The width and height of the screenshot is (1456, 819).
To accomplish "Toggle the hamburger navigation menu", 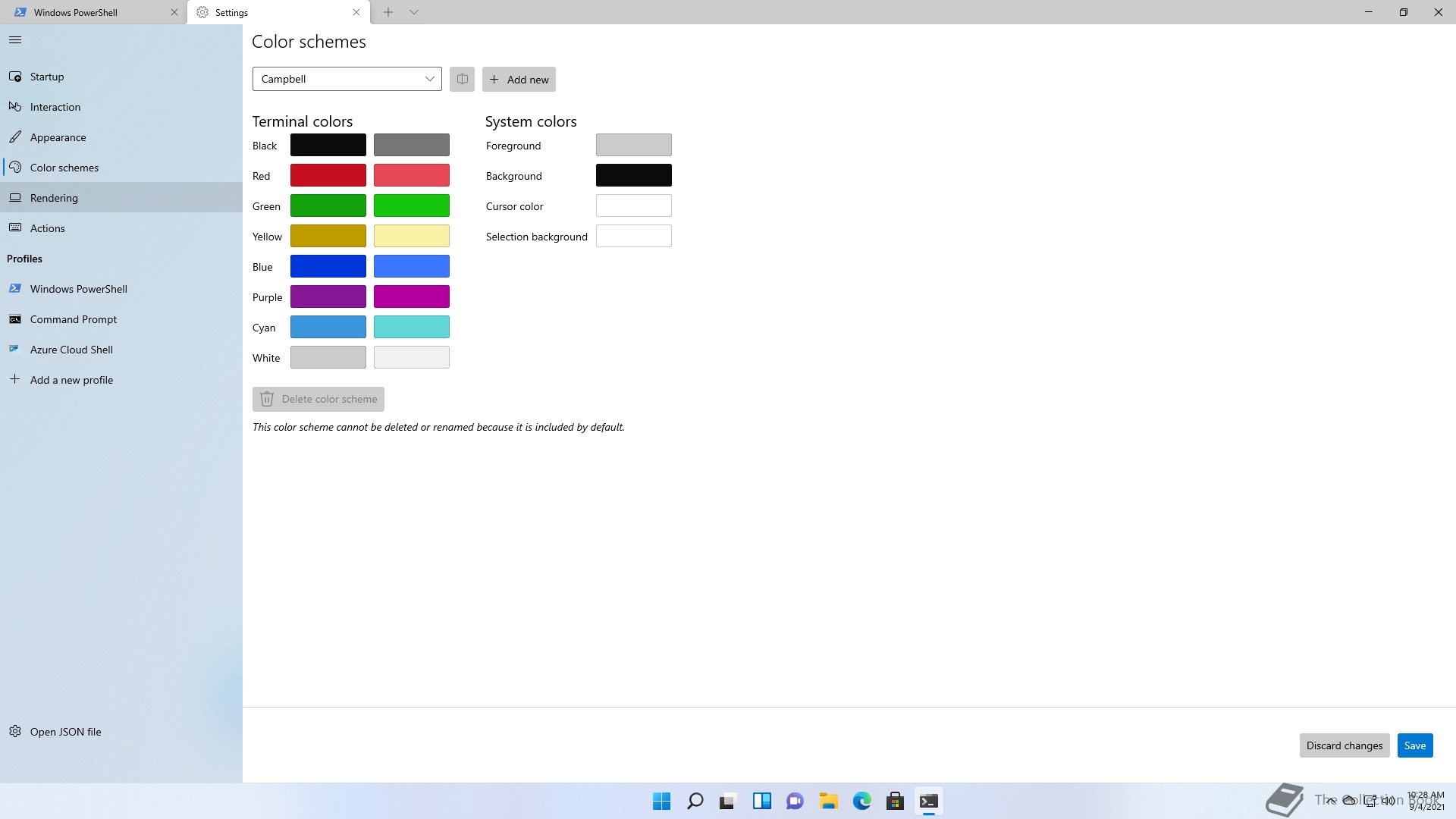I will (15, 40).
